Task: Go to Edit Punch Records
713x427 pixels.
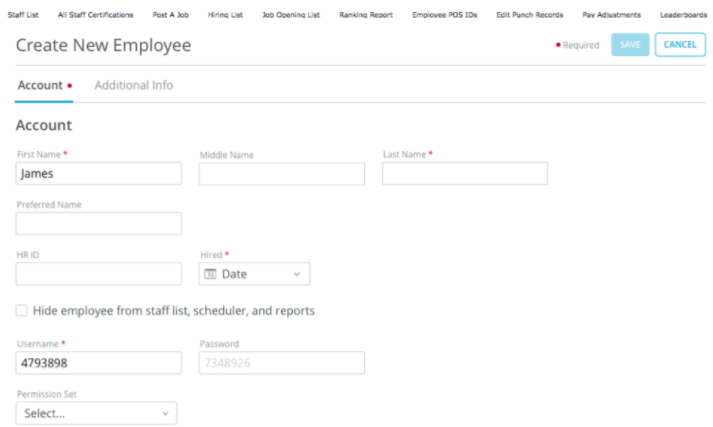Action: click(x=529, y=15)
